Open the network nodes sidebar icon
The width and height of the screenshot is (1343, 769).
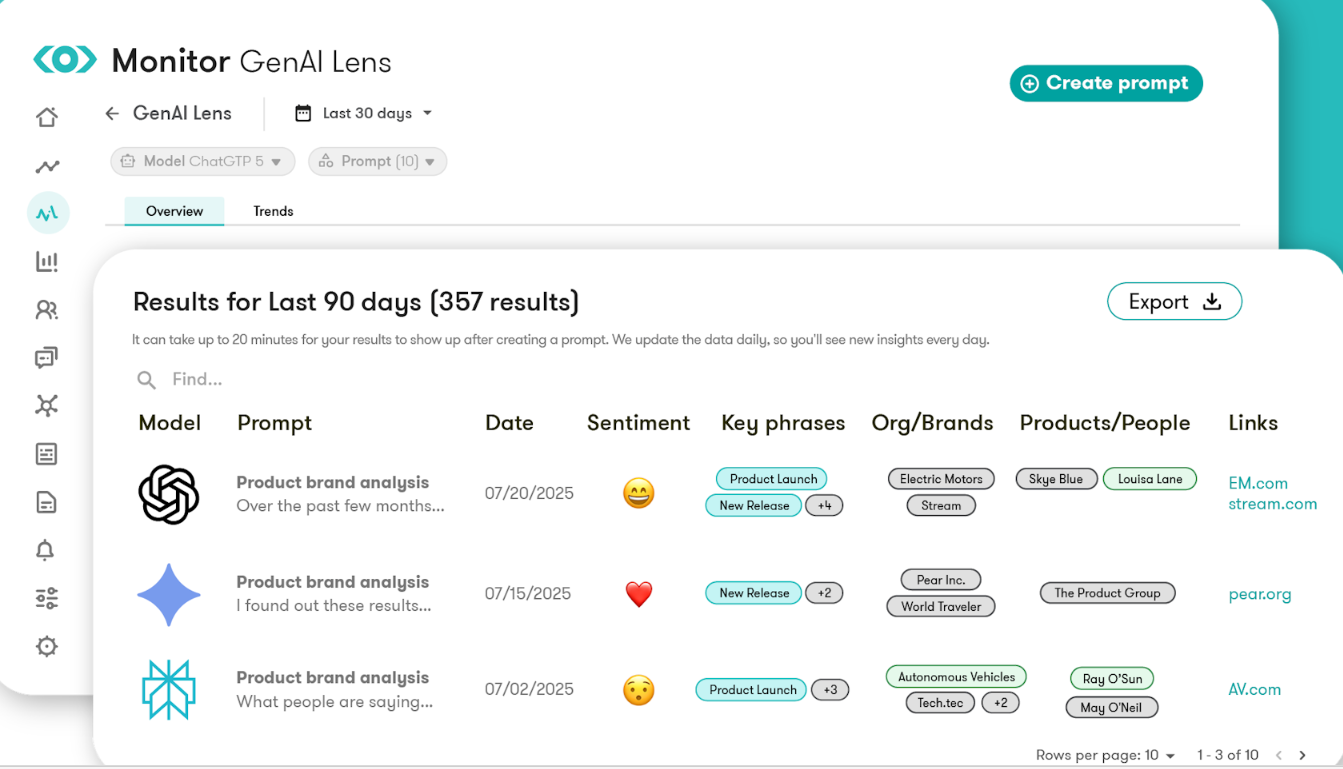(x=47, y=405)
